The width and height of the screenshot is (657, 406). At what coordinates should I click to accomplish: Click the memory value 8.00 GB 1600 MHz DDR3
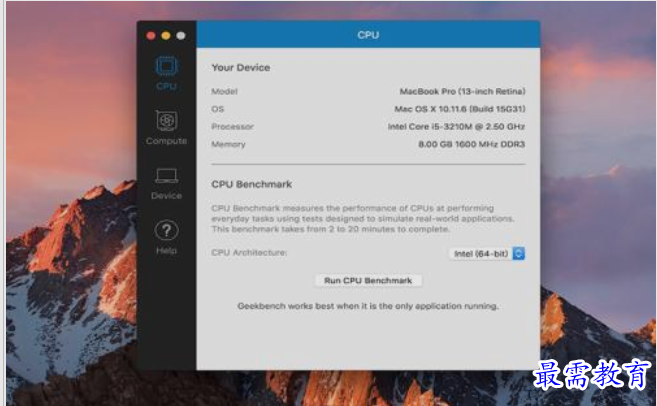pos(471,144)
